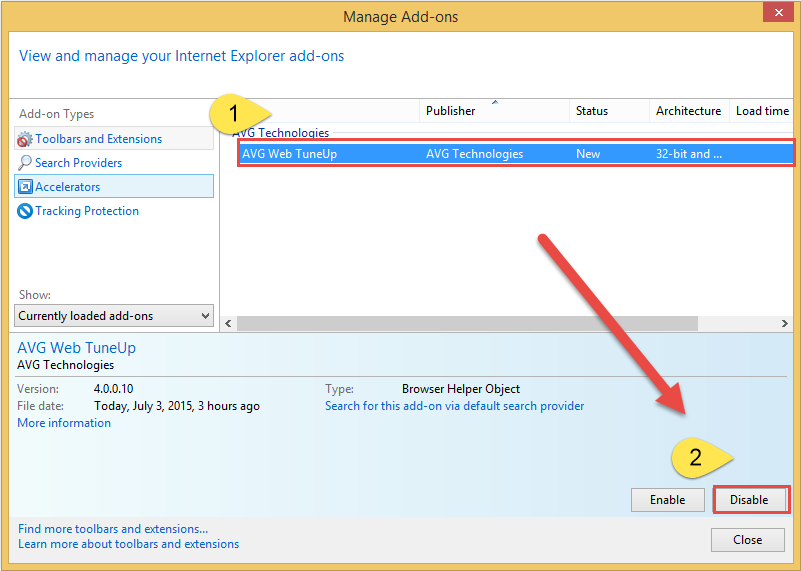The width and height of the screenshot is (801, 571).
Task: Open Learn more about toolbars and extensions
Action: coord(128,544)
